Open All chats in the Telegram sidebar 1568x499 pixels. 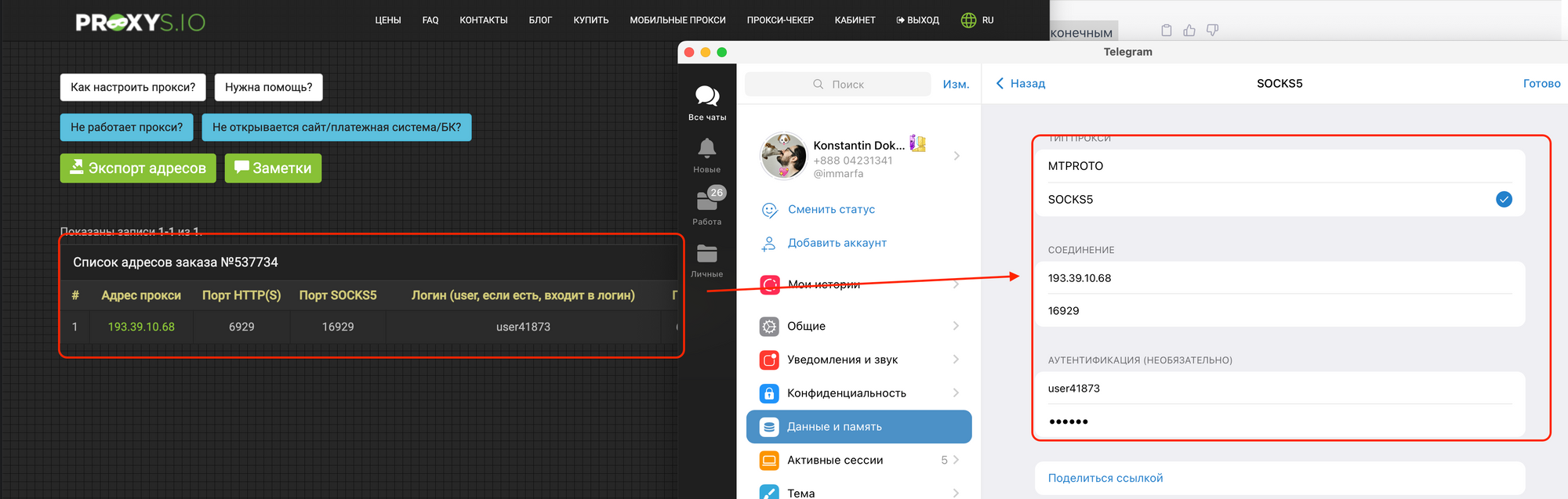(707, 103)
